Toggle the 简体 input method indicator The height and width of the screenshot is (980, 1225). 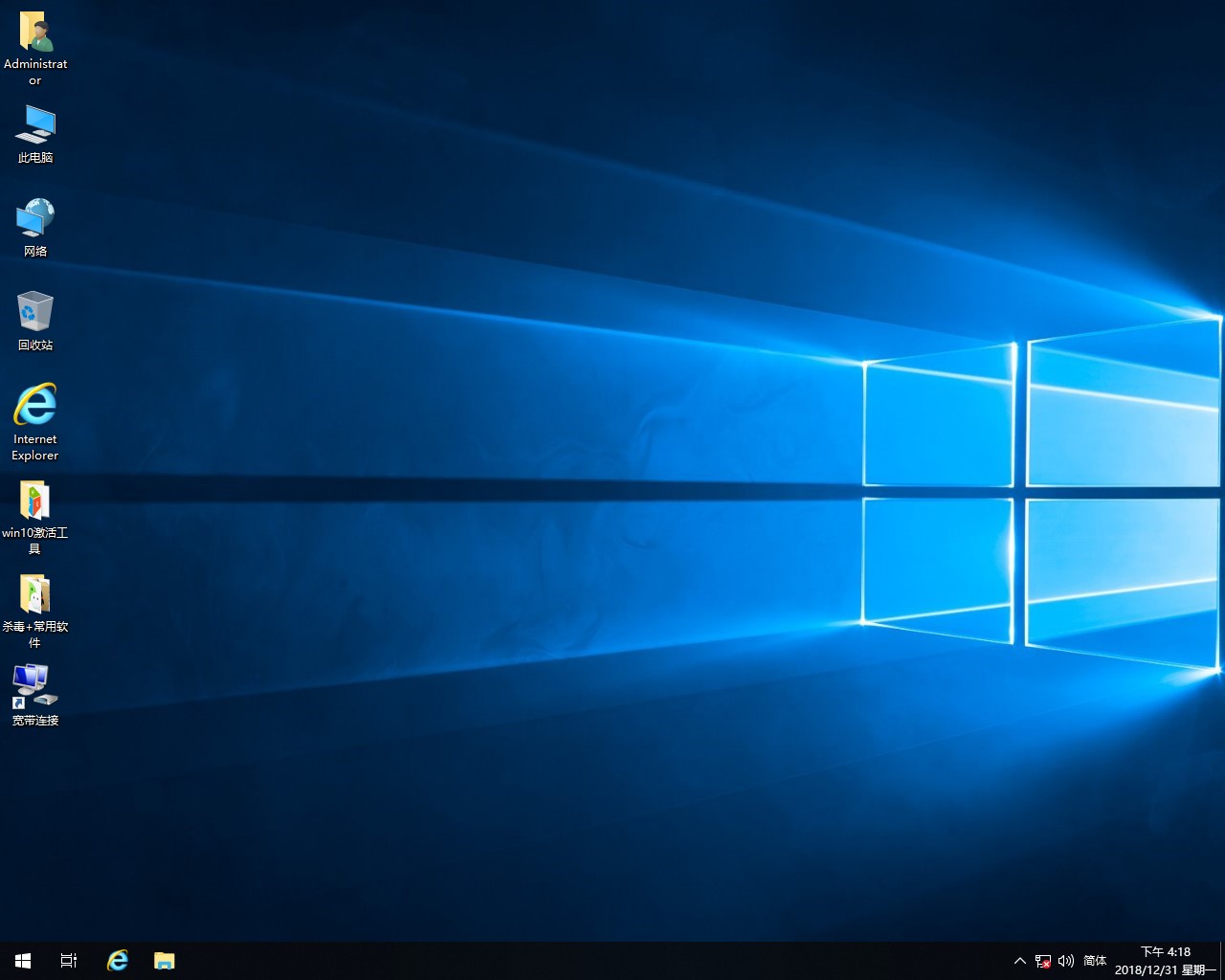pyautogui.click(x=1095, y=961)
